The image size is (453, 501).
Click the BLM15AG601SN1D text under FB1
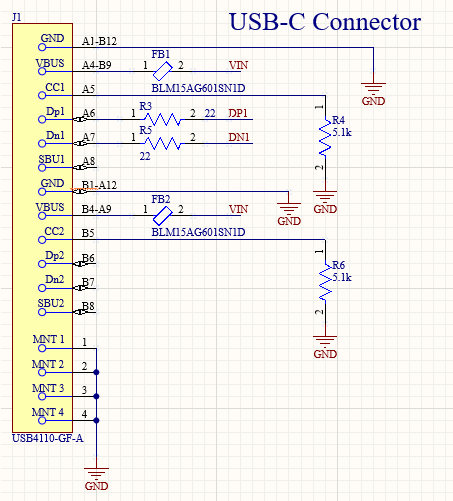[x=198, y=88]
